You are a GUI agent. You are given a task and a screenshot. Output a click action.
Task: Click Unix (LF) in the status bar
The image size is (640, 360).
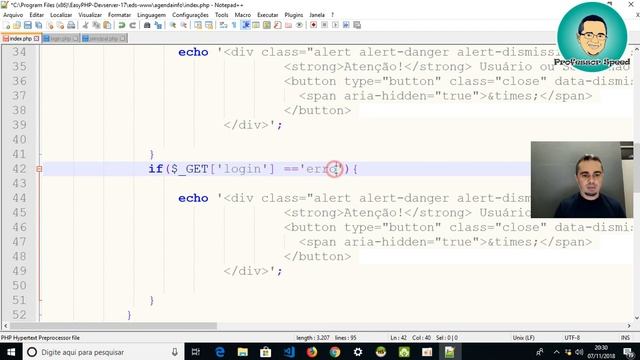point(523,338)
